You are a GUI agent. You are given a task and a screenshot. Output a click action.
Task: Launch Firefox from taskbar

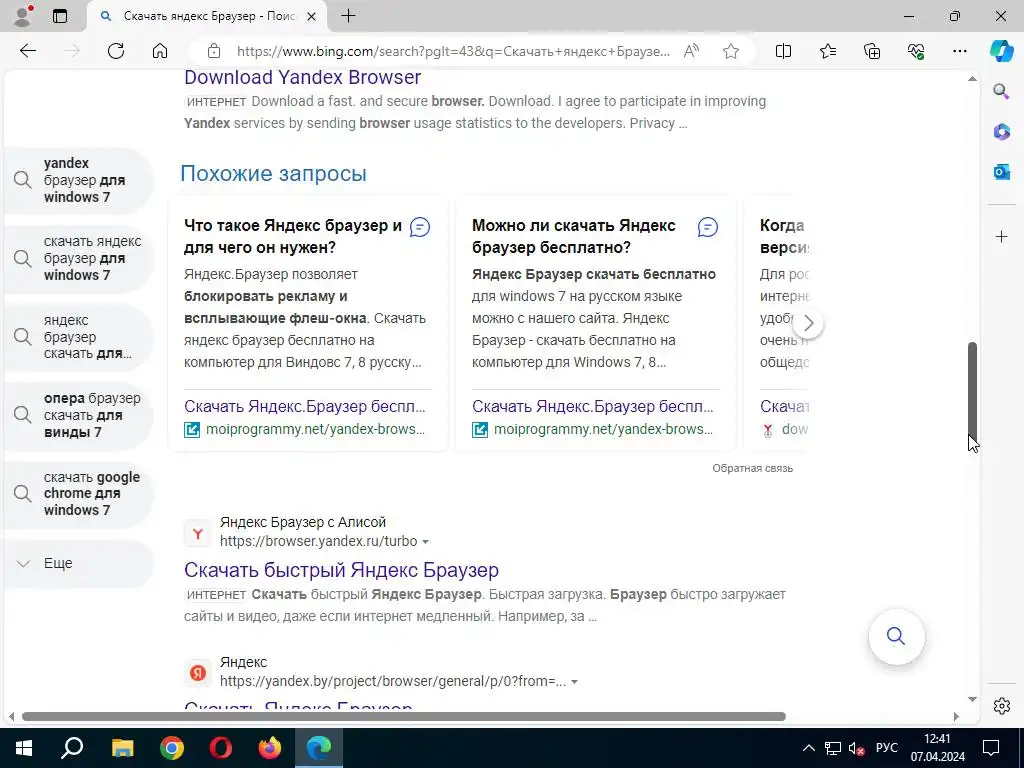269,748
